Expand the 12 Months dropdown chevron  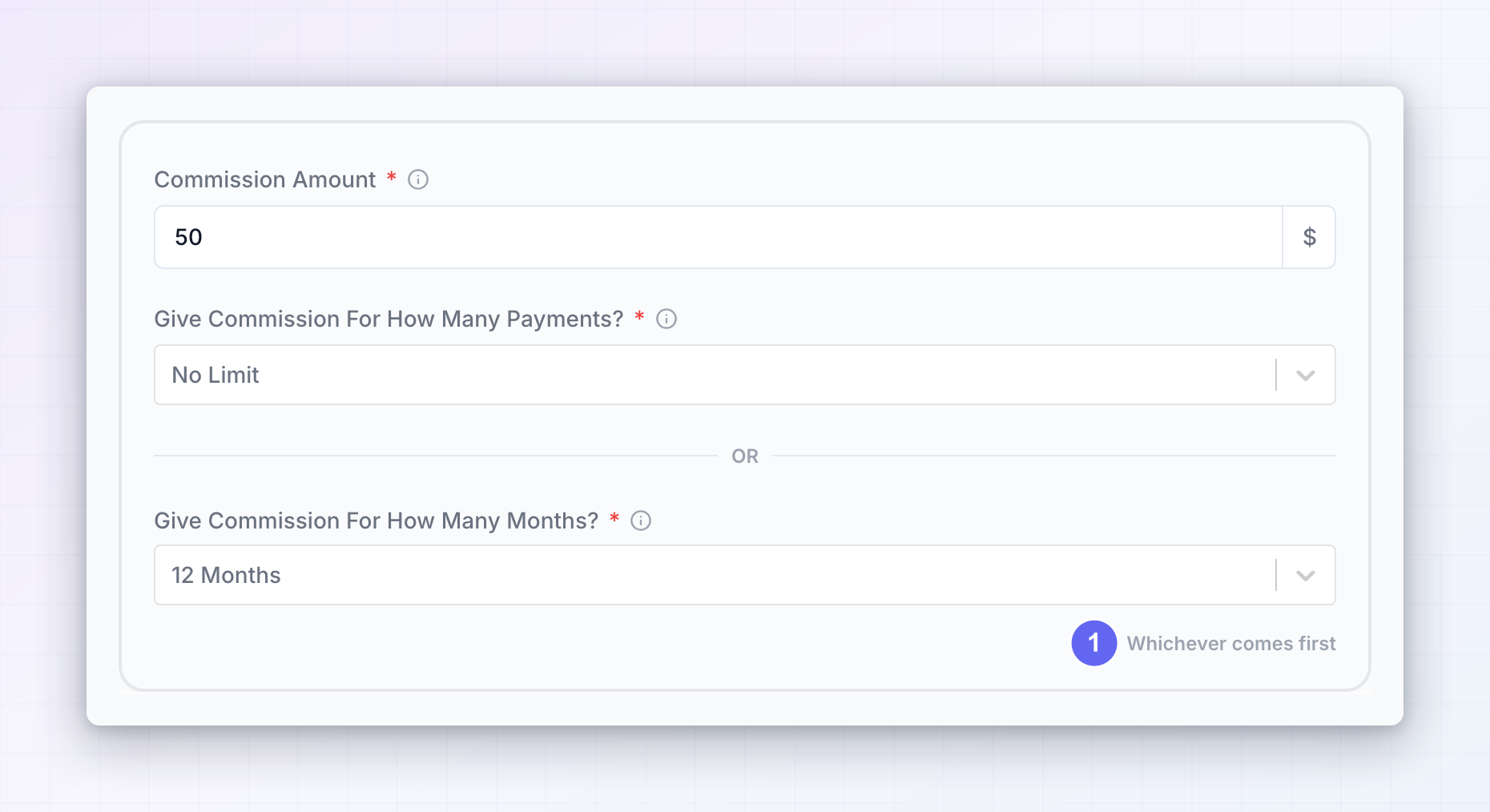click(x=1306, y=576)
